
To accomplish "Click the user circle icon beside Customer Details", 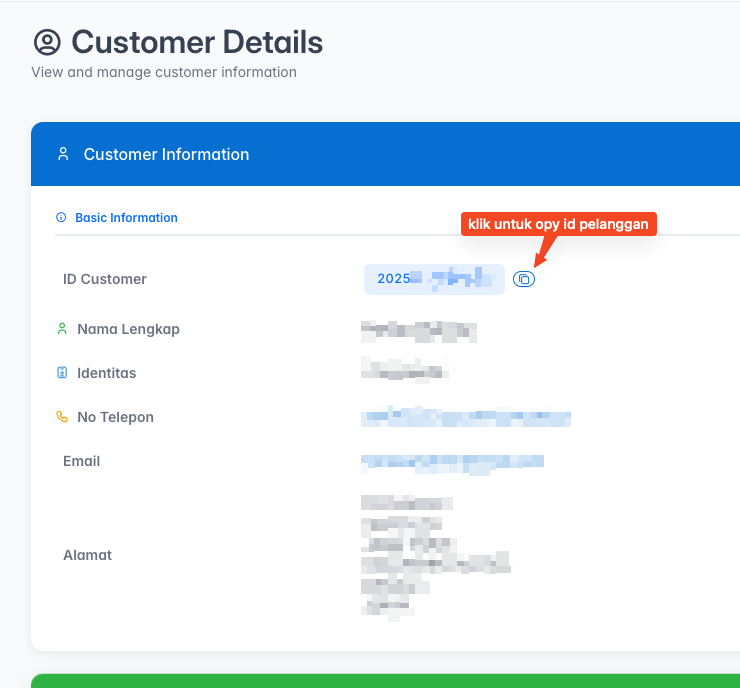I will [47, 42].
